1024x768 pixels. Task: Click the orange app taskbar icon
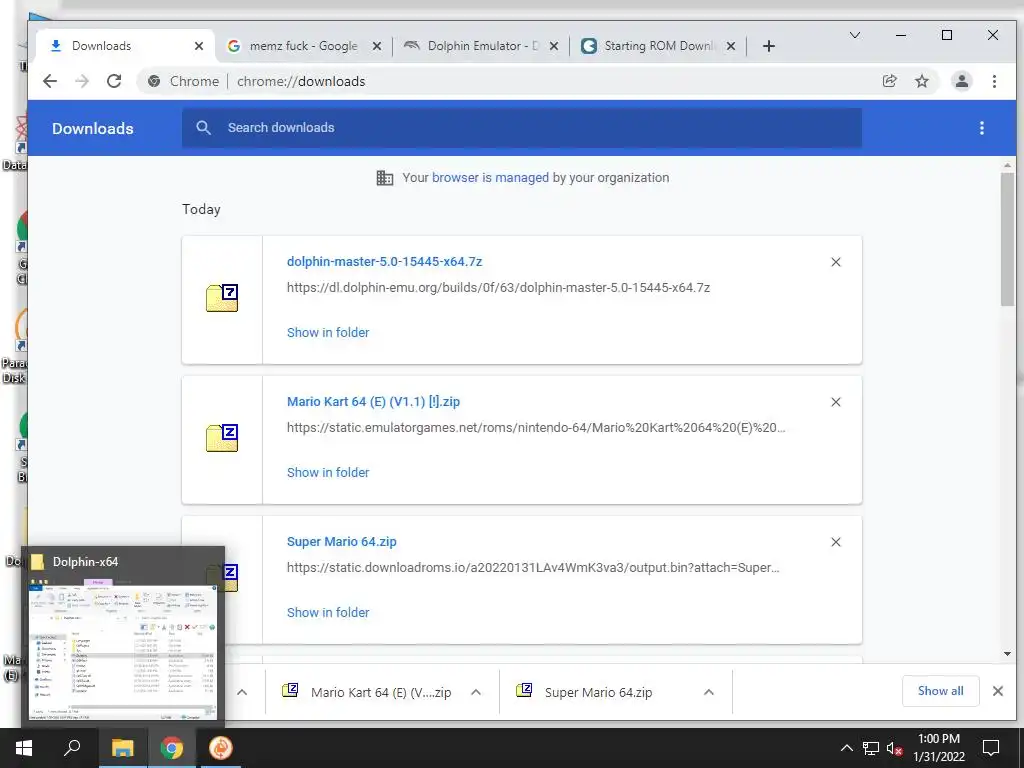pyautogui.click(x=221, y=748)
